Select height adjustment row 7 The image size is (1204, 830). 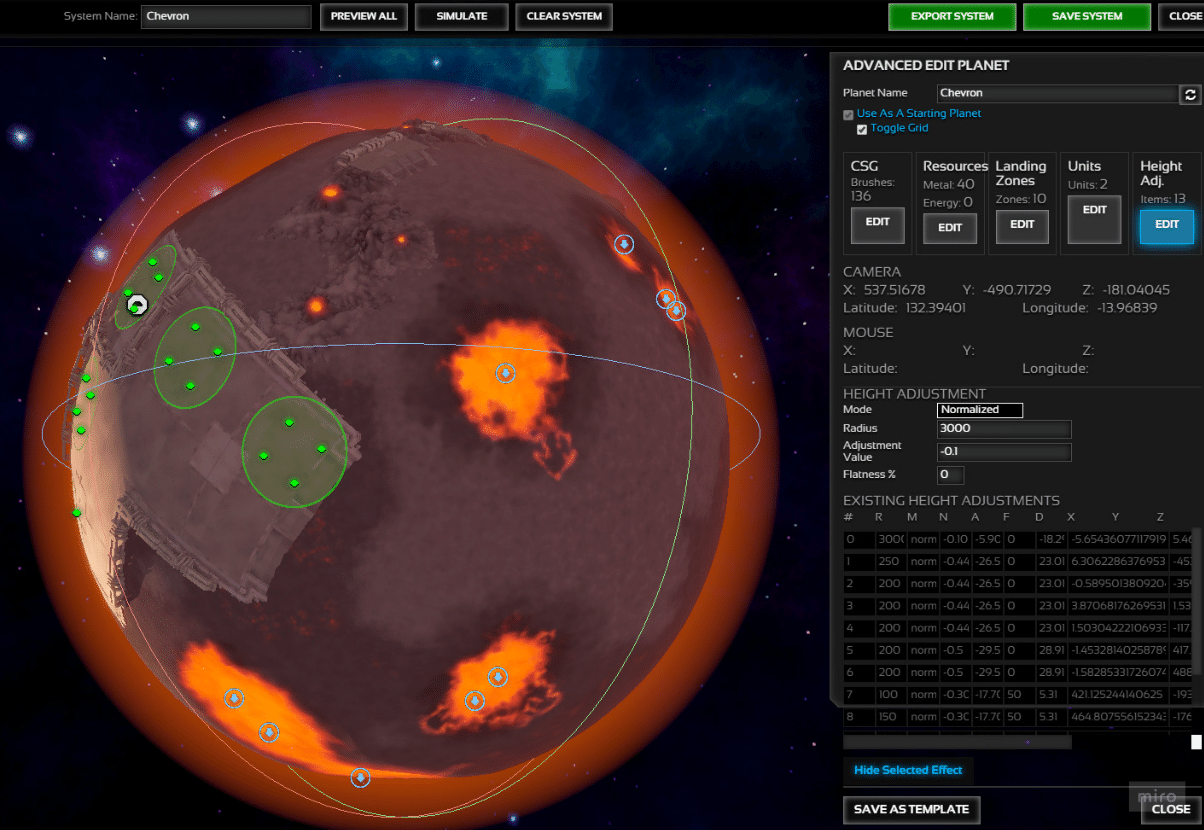[x=1018, y=694]
